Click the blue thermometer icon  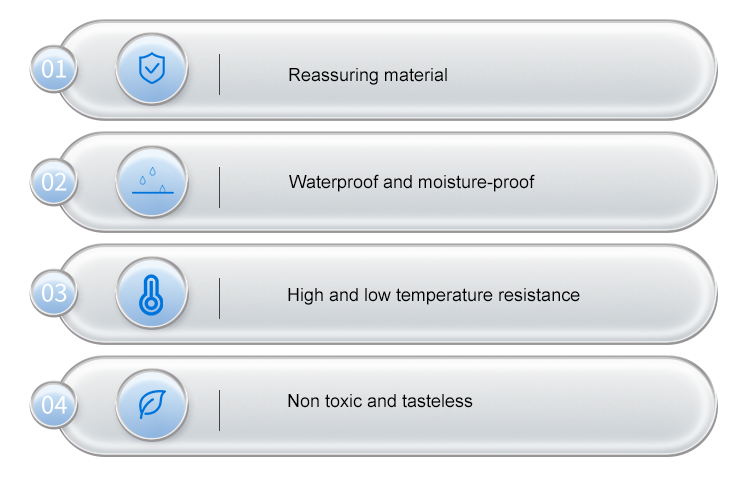click(x=151, y=294)
